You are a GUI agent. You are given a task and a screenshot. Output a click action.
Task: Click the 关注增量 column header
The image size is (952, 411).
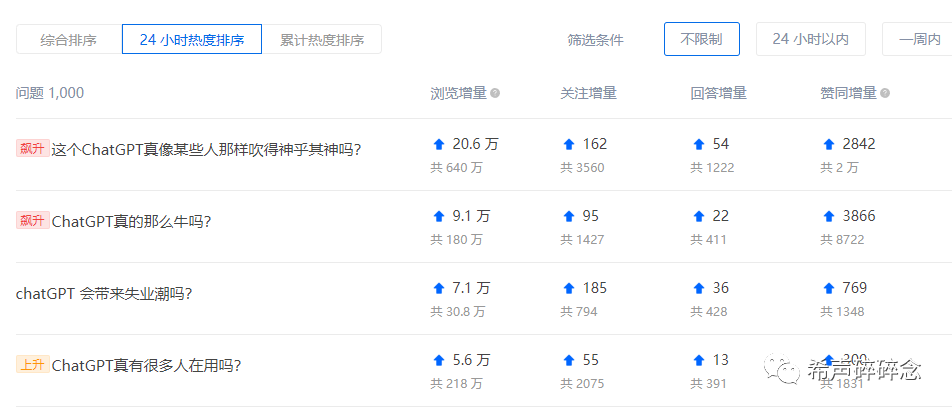588,93
